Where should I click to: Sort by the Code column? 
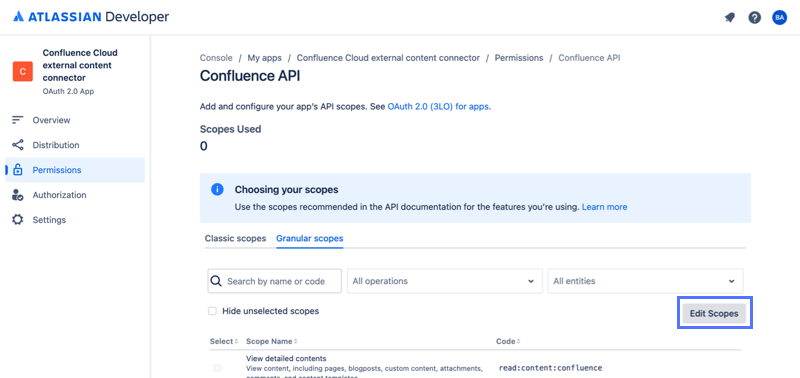click(508, 341)
